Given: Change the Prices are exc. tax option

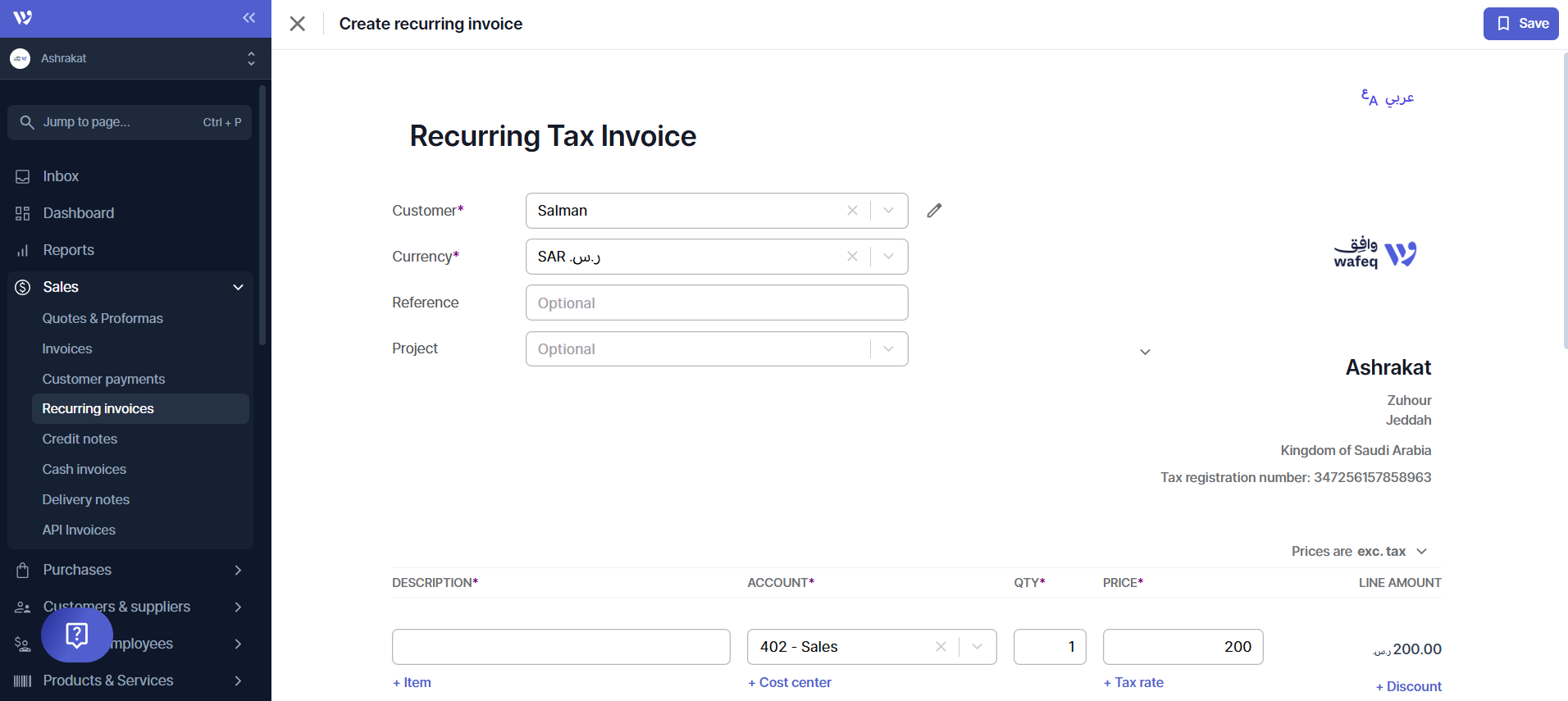Looking at the screenshot, I should [x=1359, y=551].
